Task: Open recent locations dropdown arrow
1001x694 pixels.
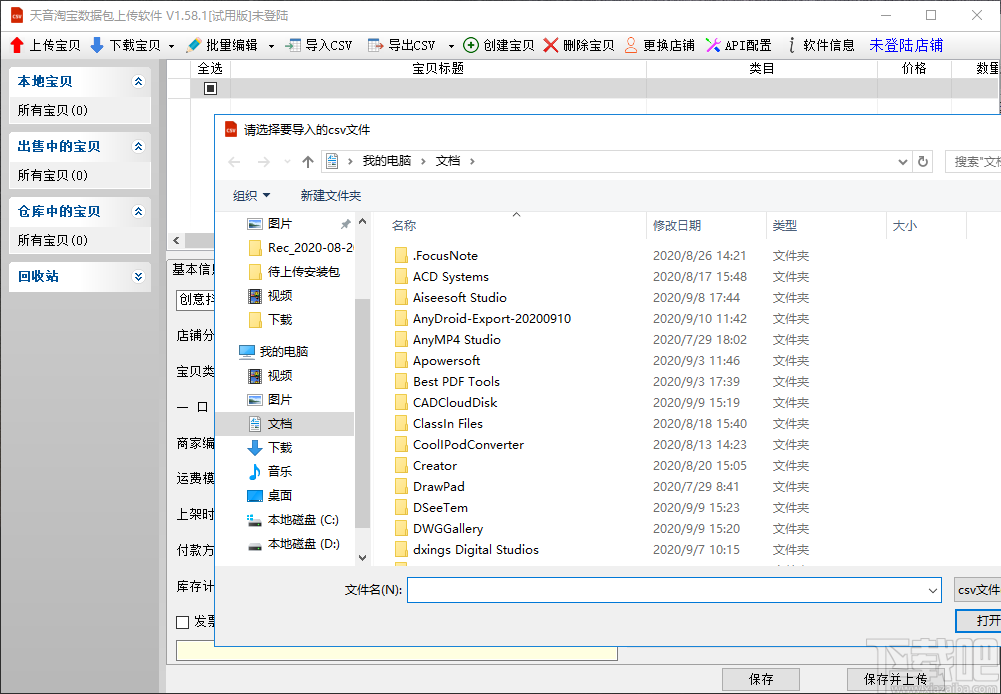Action: pos(287,162)
